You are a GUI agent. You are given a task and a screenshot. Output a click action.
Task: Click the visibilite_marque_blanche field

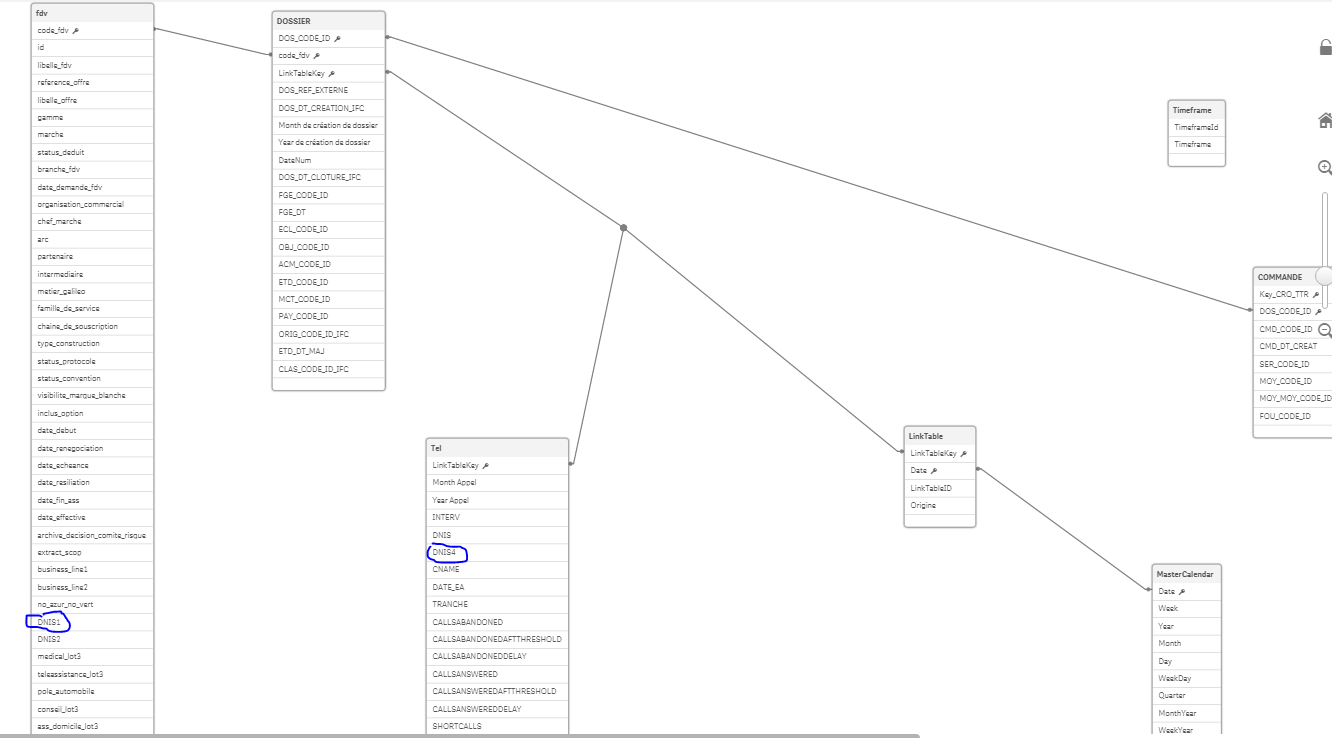[x=93, y=395]
